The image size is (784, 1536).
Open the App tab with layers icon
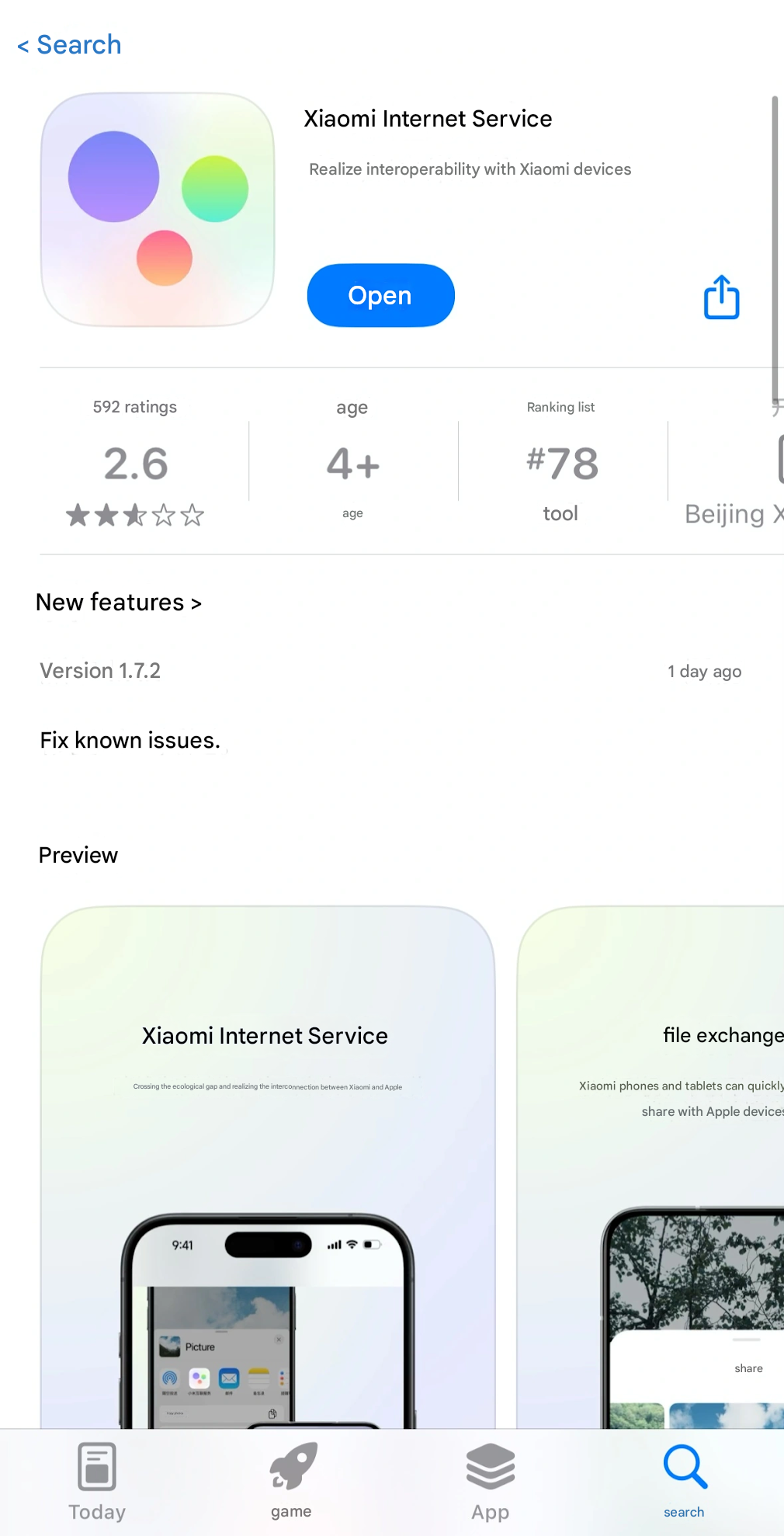(490, 1482)
